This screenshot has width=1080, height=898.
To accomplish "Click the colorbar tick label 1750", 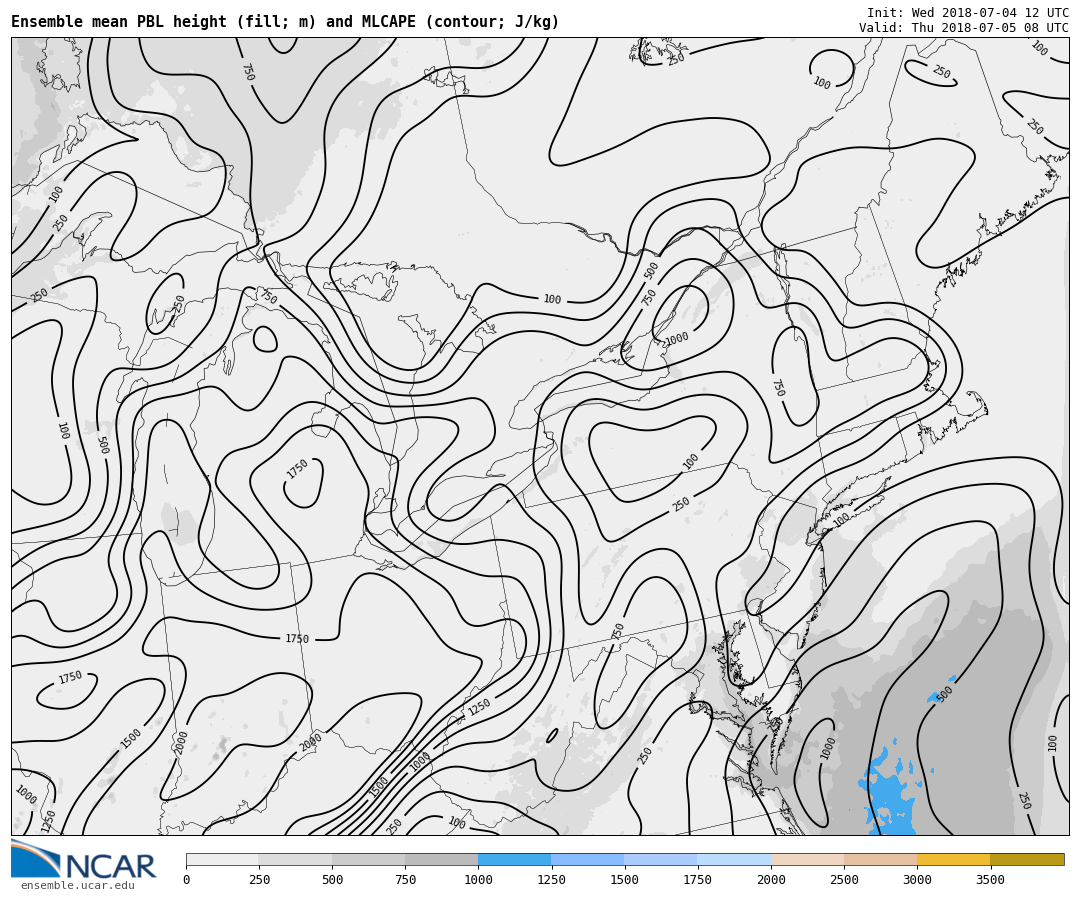I will click(x=698, y=879).
